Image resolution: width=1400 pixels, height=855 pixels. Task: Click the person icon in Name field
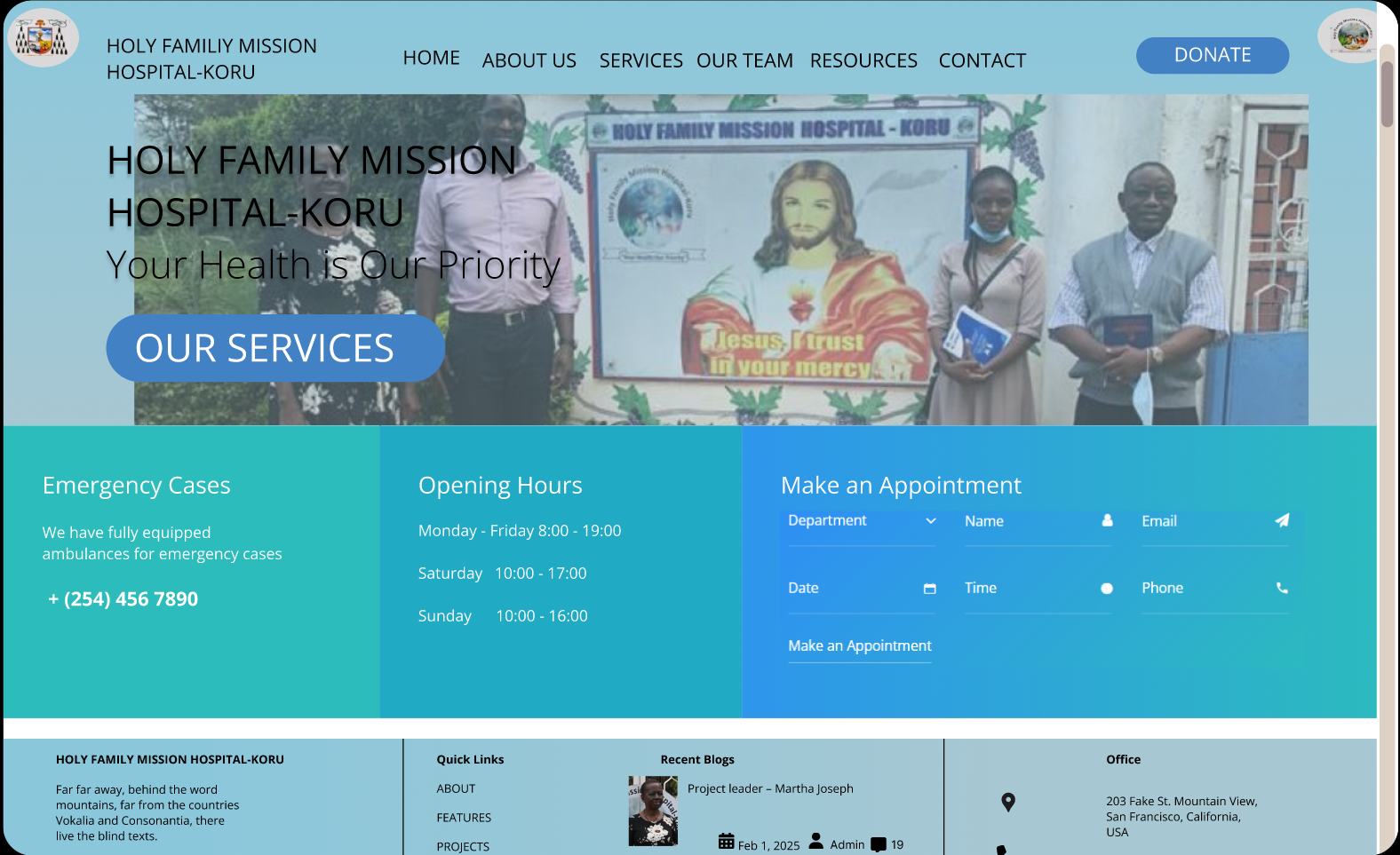tap(1107, 520)
